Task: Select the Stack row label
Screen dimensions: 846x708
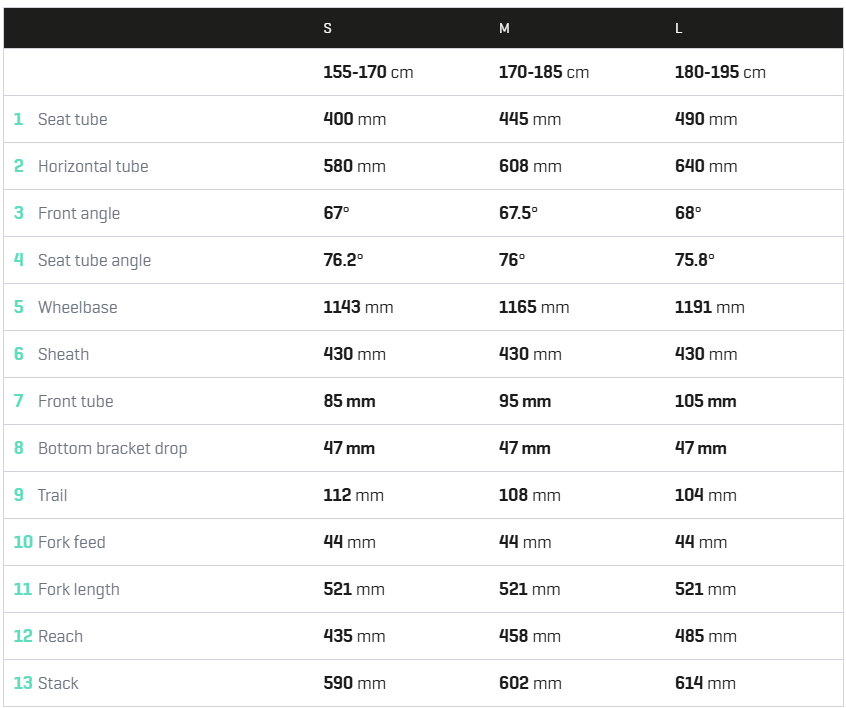Action: click(58, 683)
